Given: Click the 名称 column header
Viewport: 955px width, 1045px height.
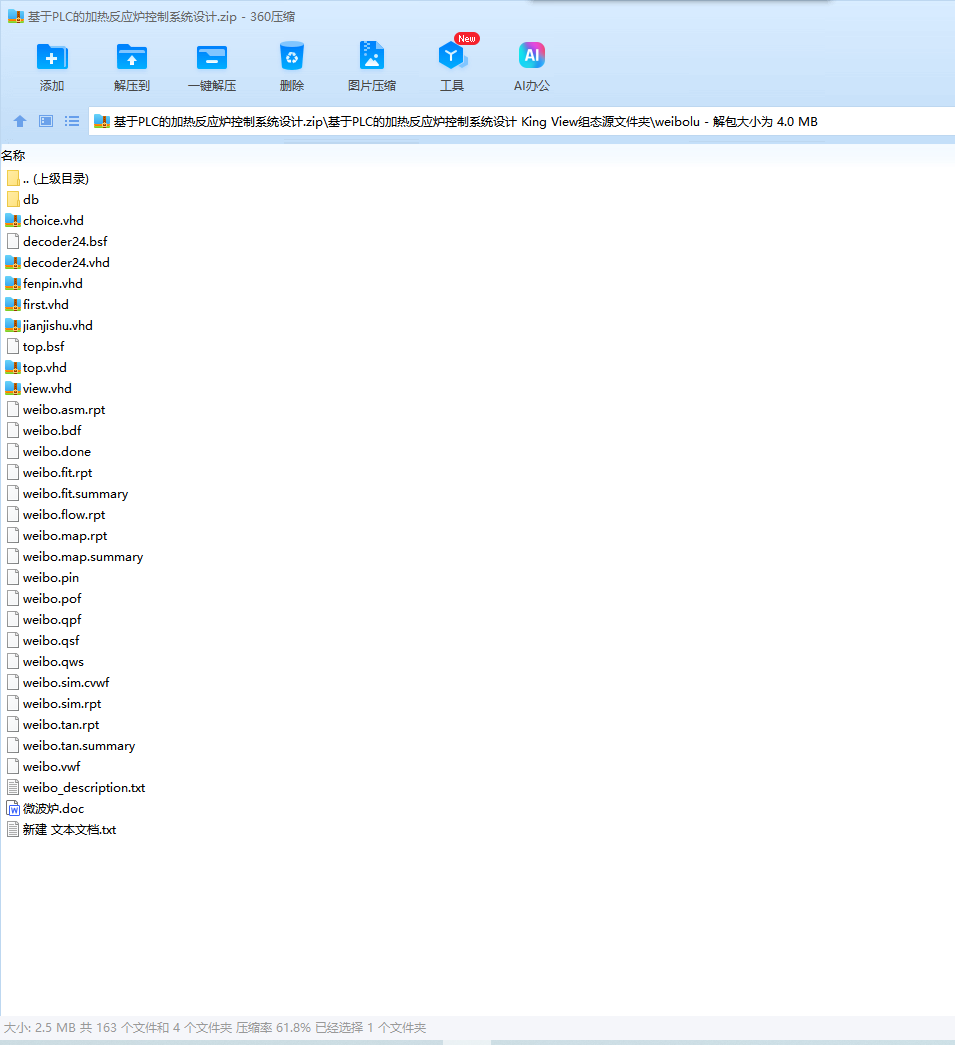Looking at the screenshot, I should tap(13, 155).
